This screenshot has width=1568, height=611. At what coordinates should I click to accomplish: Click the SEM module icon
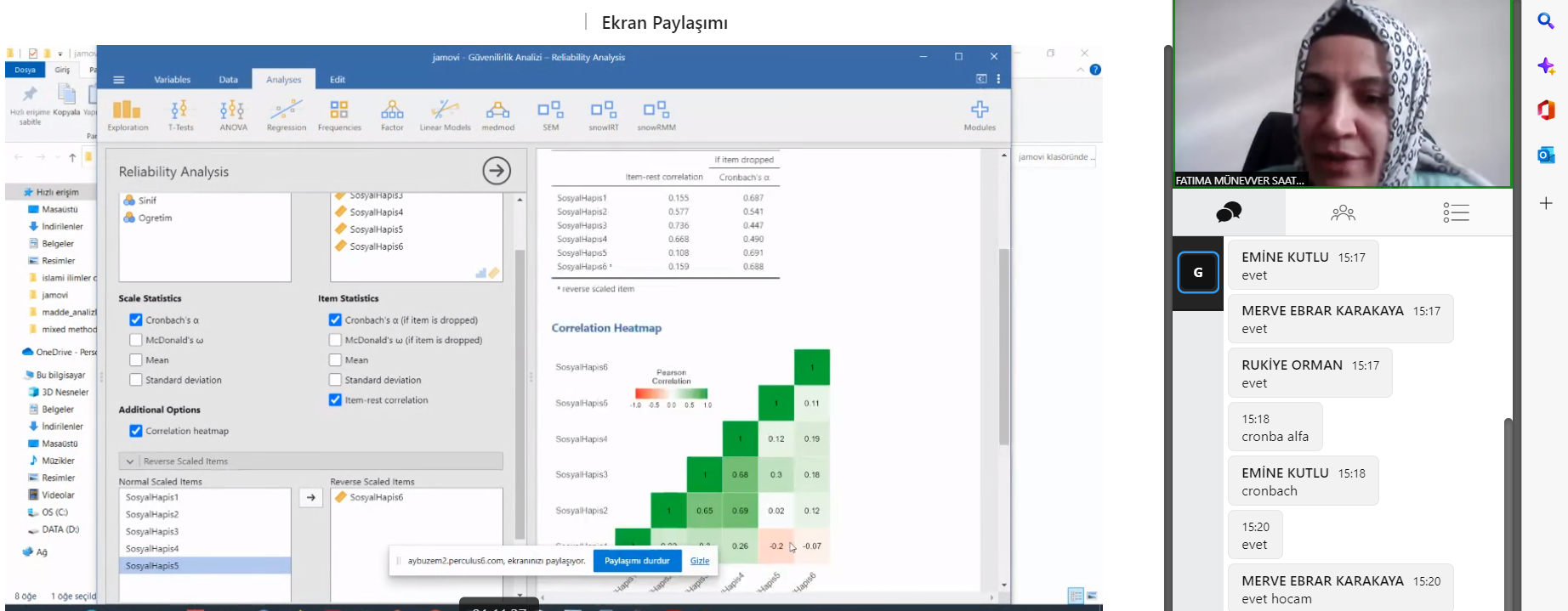[550, 115]
